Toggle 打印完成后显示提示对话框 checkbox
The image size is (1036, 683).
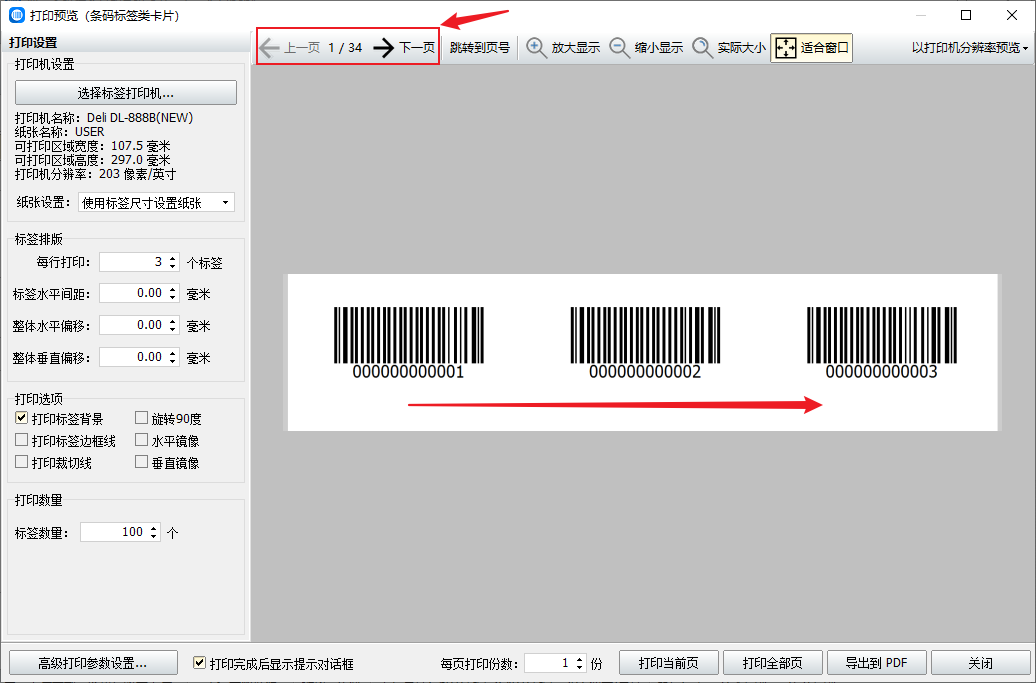click(199, 663)
